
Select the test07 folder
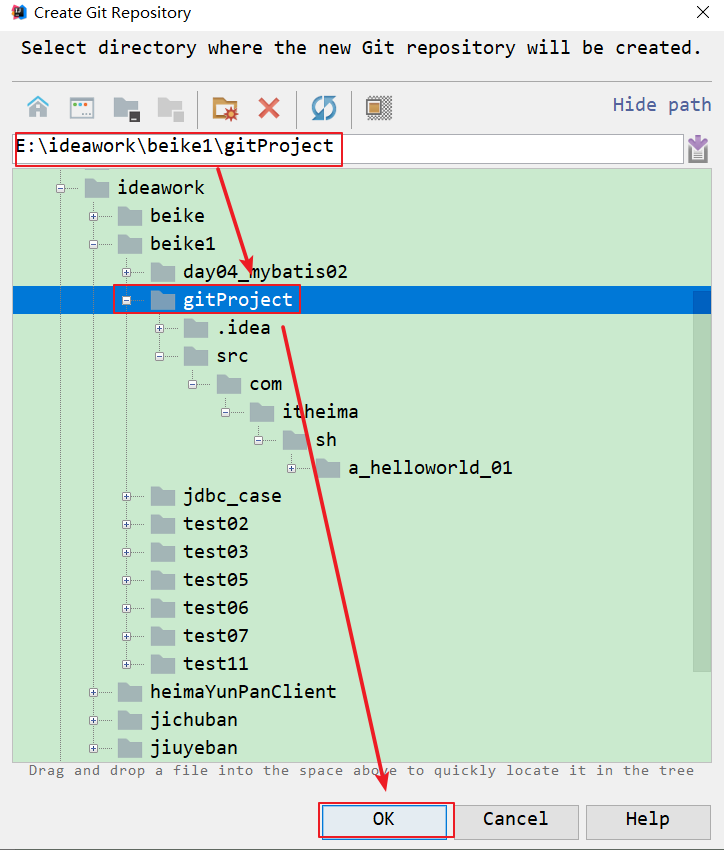click(215, 636)
